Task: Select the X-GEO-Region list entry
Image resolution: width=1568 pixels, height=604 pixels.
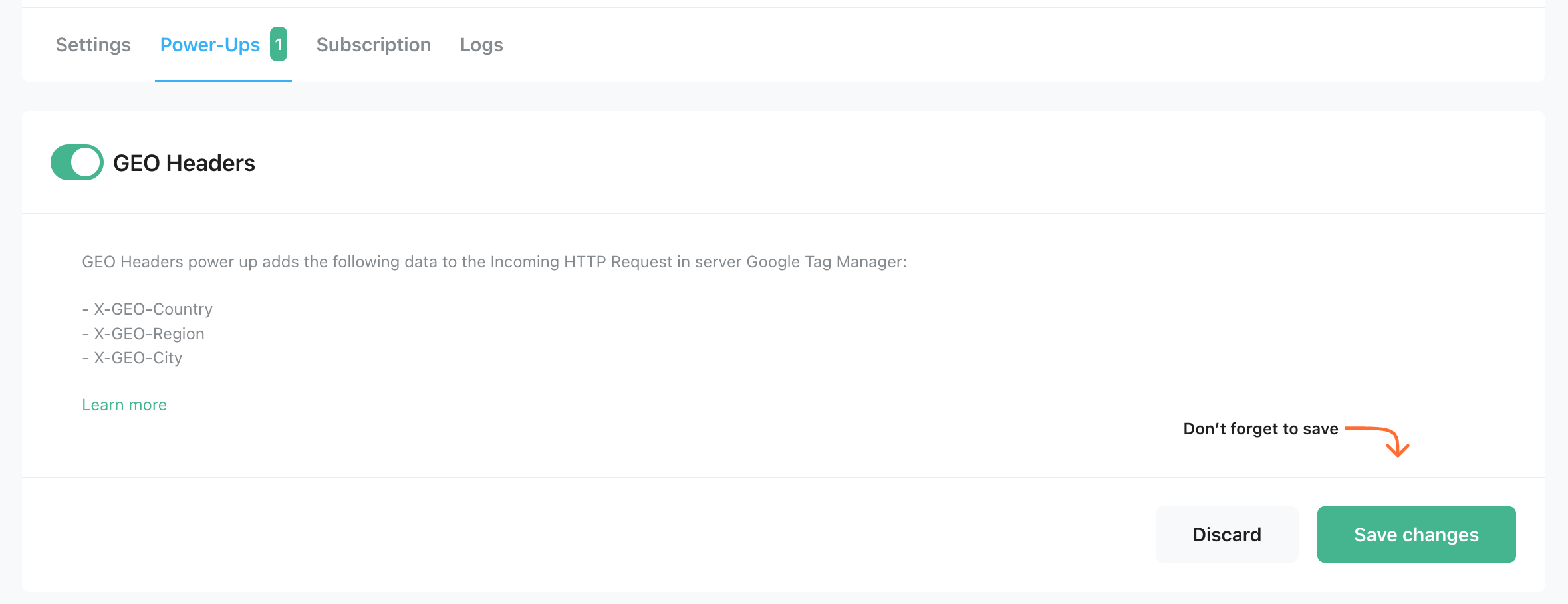Action: click(x=143, y=333)
